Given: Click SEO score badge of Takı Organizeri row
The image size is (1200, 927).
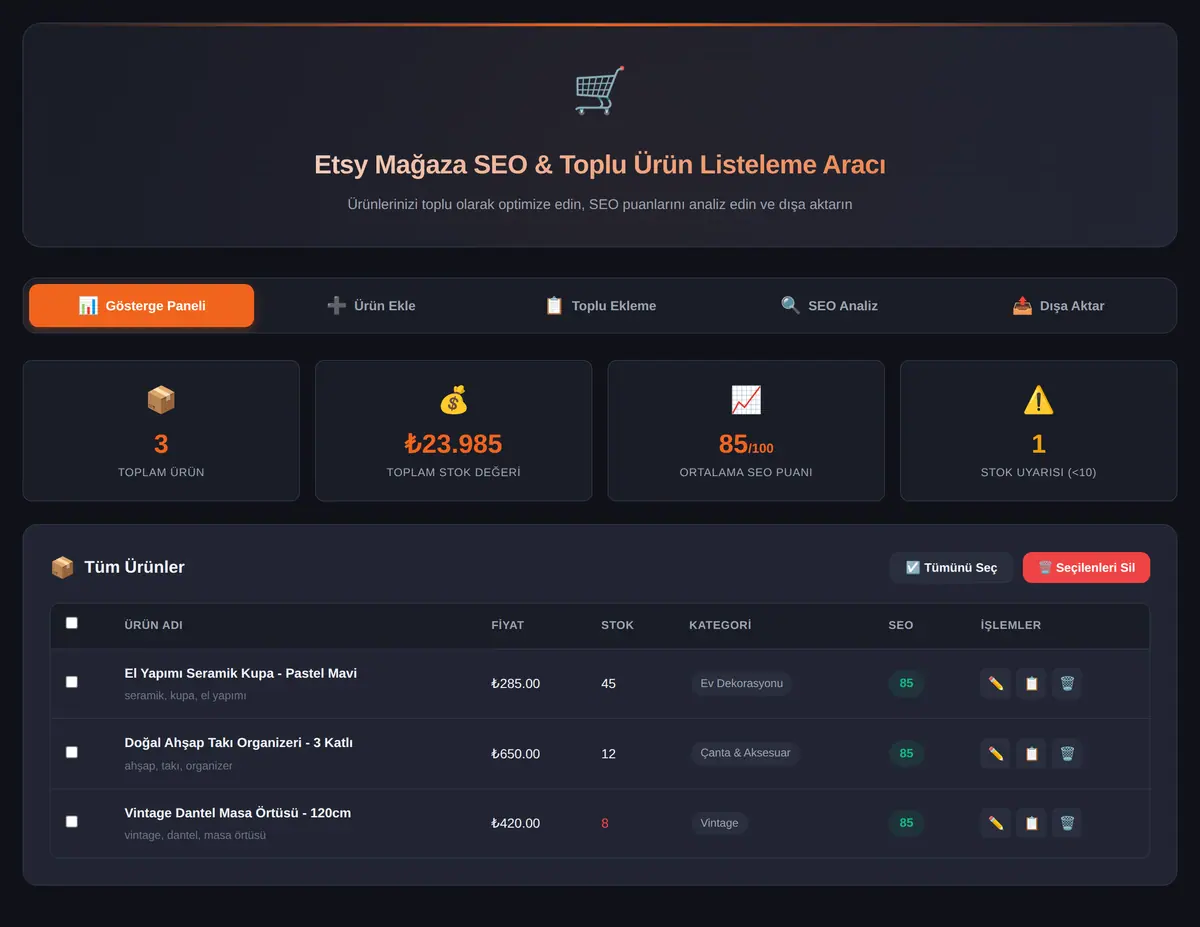Looking at the screenshot, I should (x=906, y=753).
